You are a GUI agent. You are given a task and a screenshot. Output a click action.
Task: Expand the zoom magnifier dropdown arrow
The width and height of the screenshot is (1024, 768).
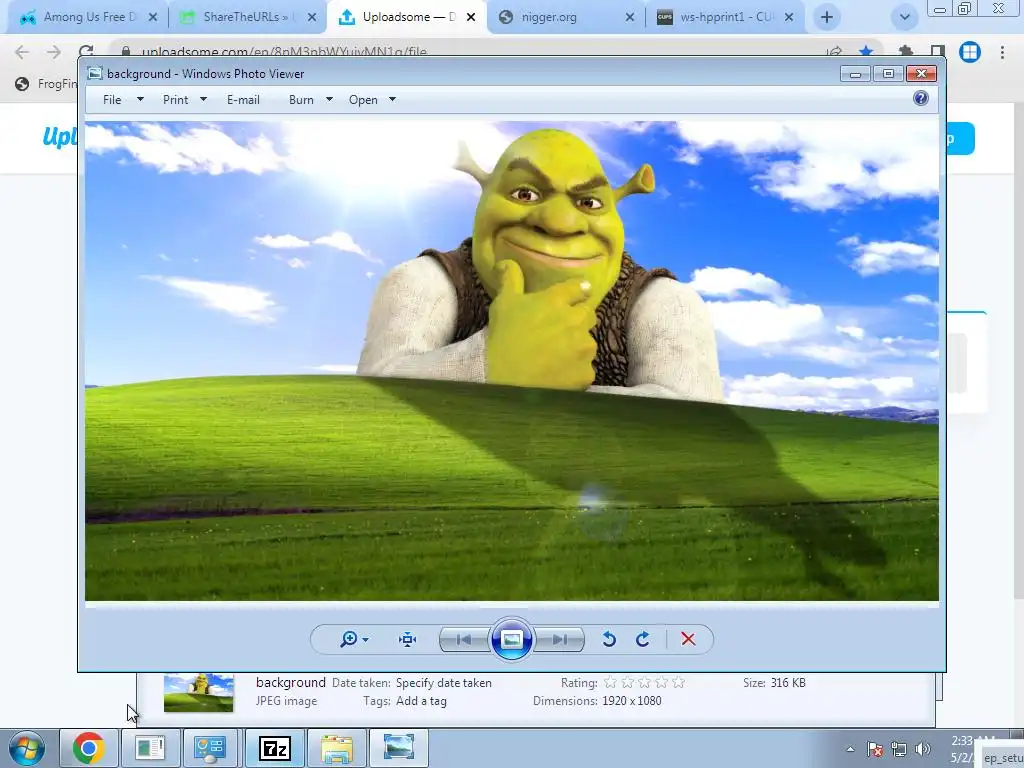click(x=366, y=640)
